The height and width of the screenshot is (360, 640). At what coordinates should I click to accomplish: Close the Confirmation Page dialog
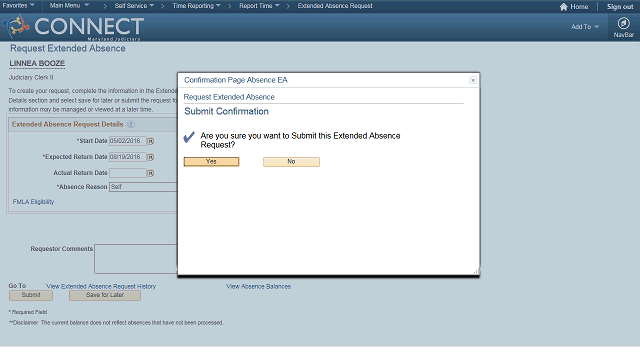(x=473, y=80)
